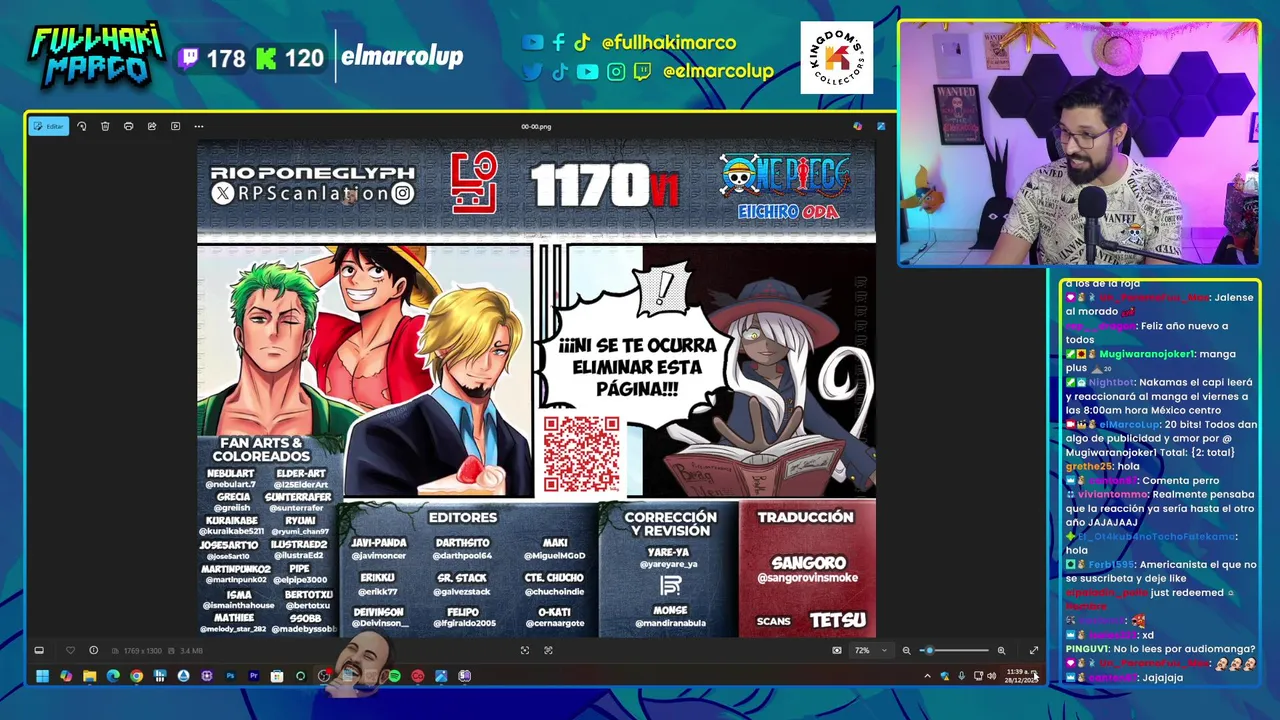Start slideshow with the play icon

point(175,126)
